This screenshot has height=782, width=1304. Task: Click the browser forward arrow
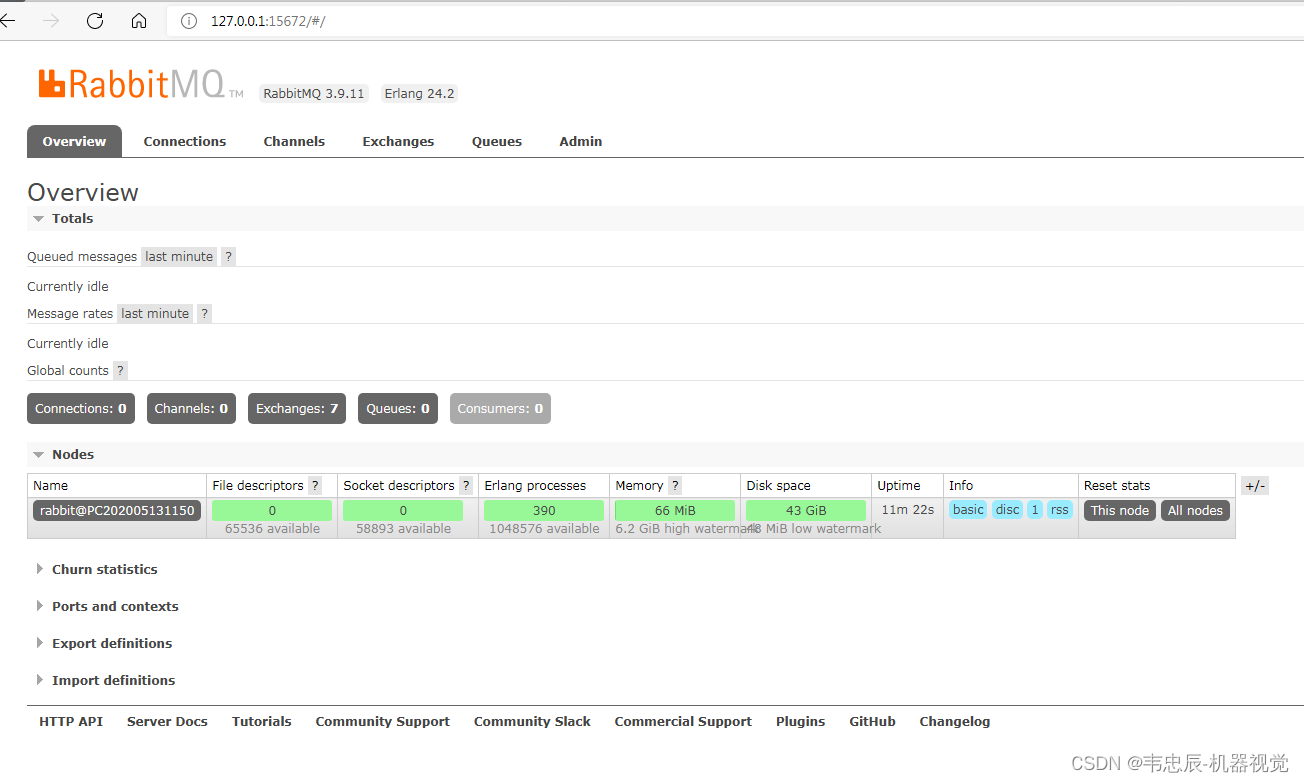click(52, 21)
